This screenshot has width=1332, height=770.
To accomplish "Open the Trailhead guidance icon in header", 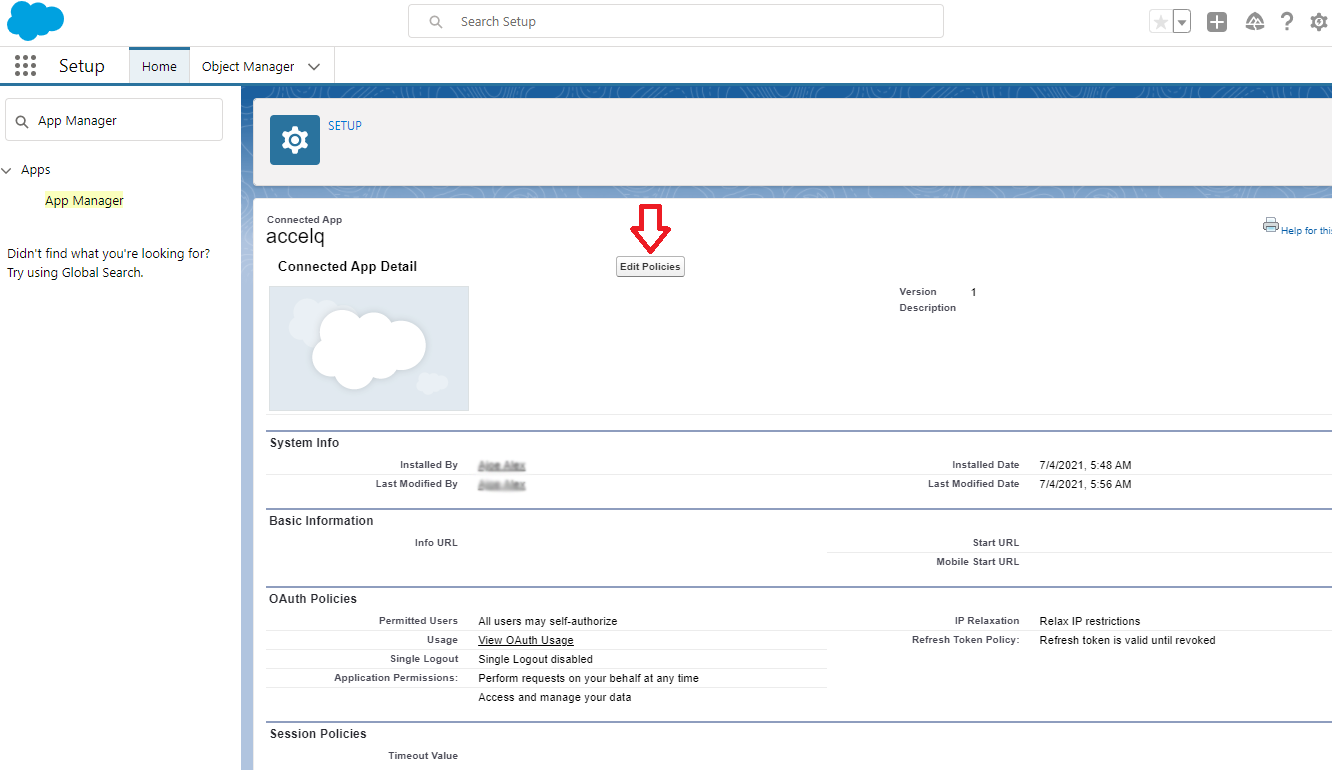I will (1255, 22).
